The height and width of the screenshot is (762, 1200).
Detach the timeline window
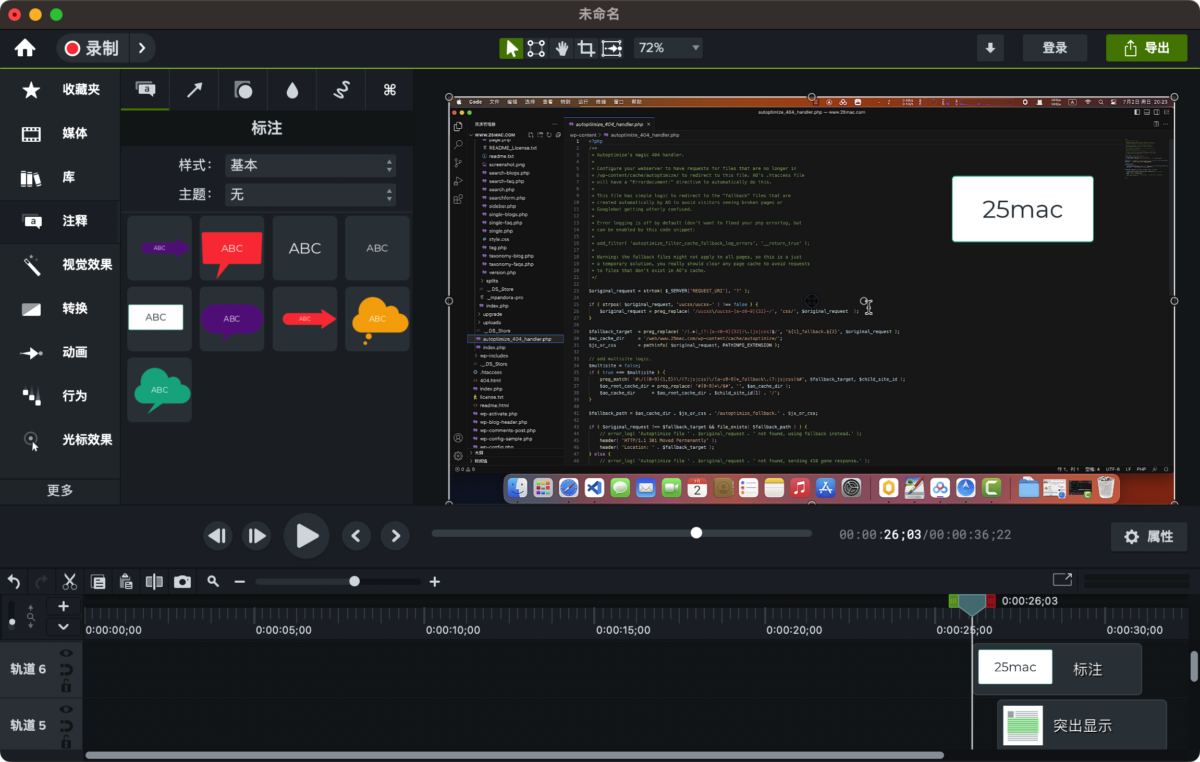[x=1062, y=579]
